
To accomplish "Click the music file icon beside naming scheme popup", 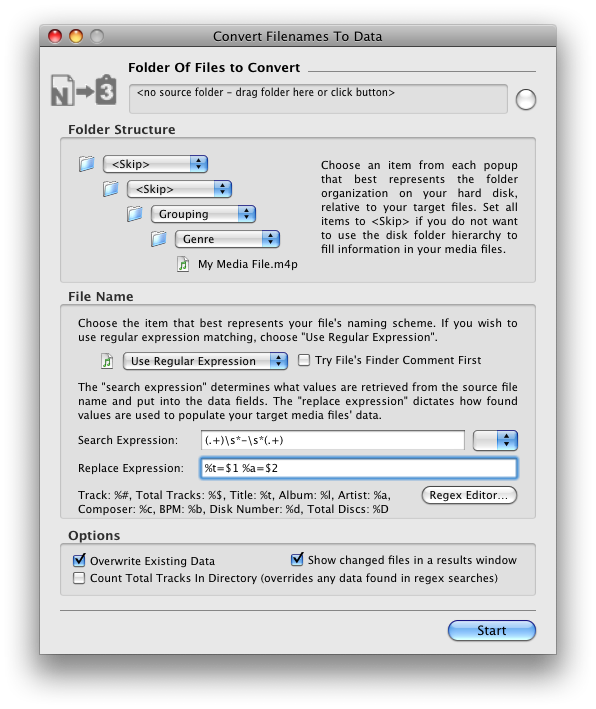I will coord(107,361).
